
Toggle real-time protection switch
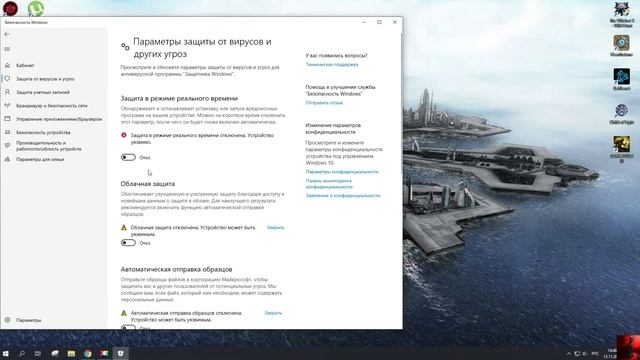pos(128,157)
